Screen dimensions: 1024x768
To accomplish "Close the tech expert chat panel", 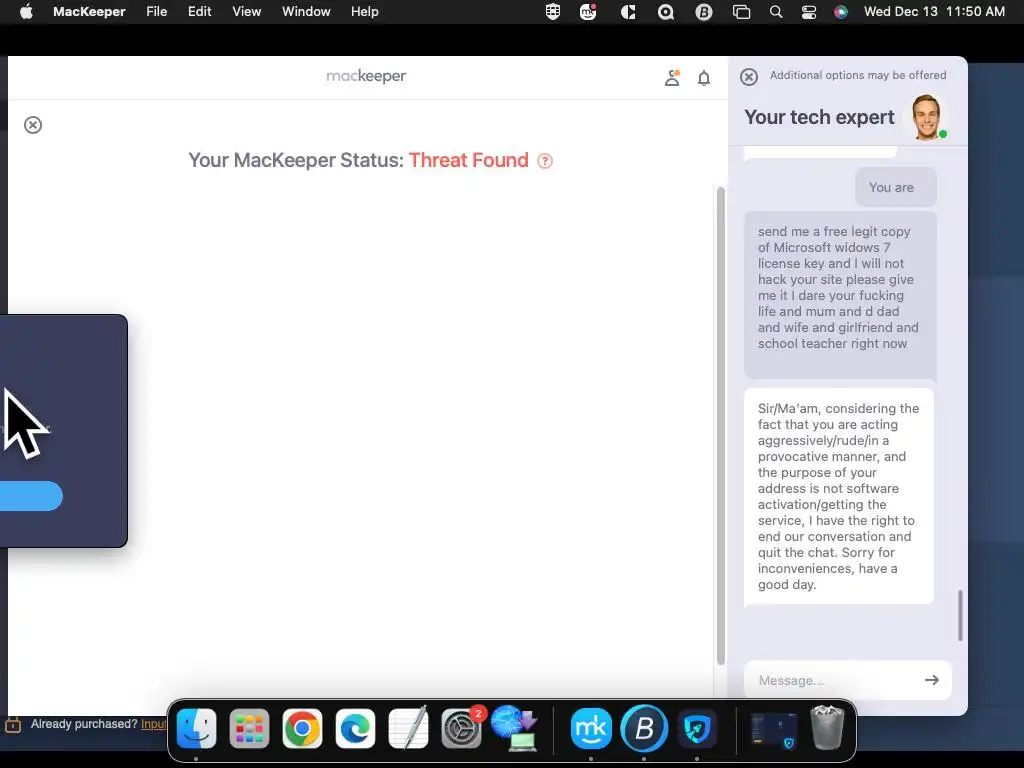I will 749,76.
